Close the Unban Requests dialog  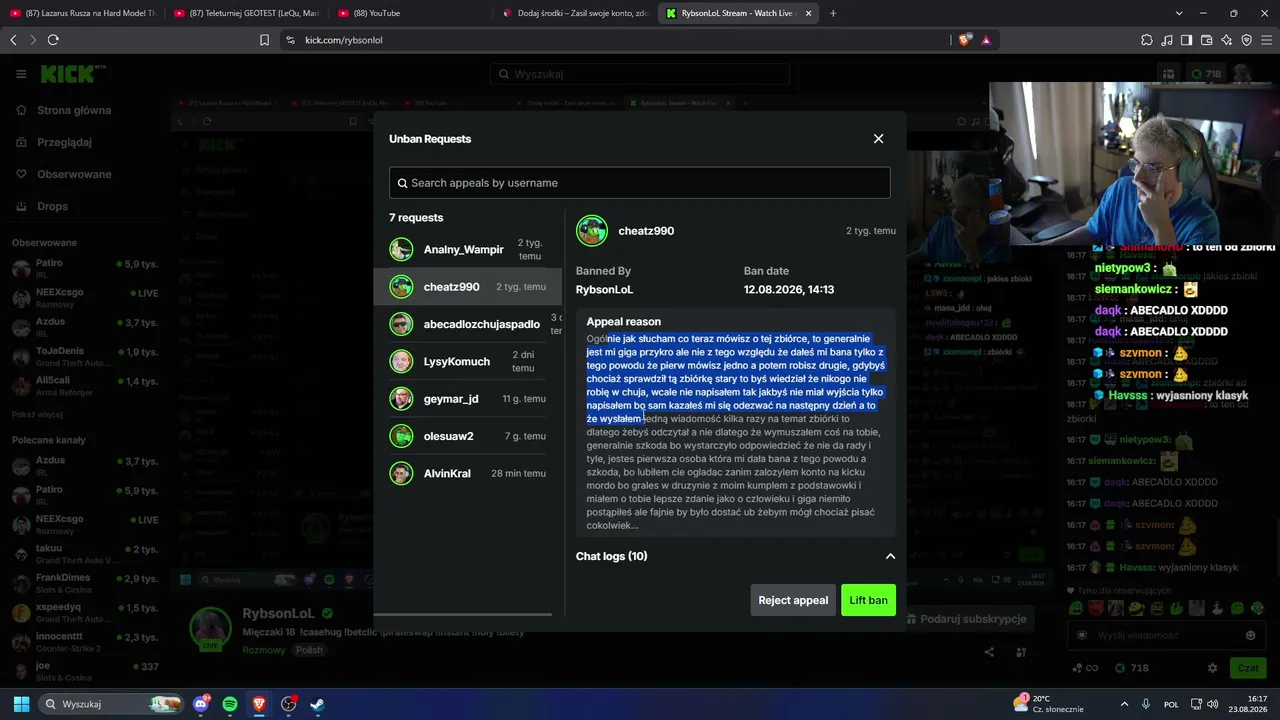click(878, 139)
